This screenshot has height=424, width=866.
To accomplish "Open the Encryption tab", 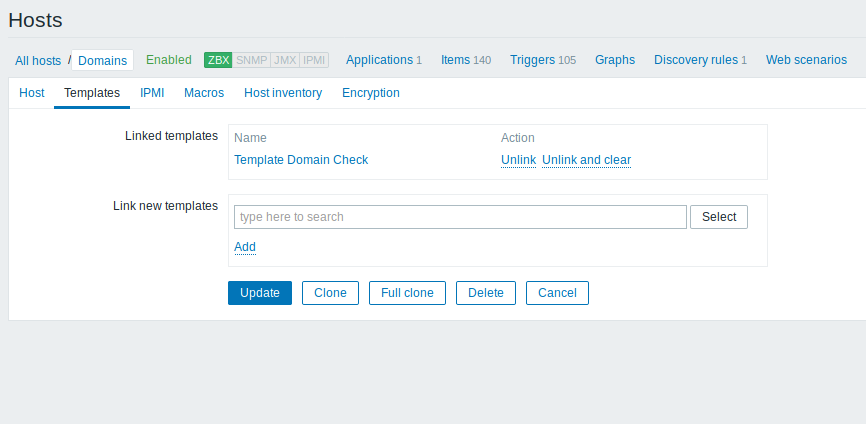I will (370, 93).
